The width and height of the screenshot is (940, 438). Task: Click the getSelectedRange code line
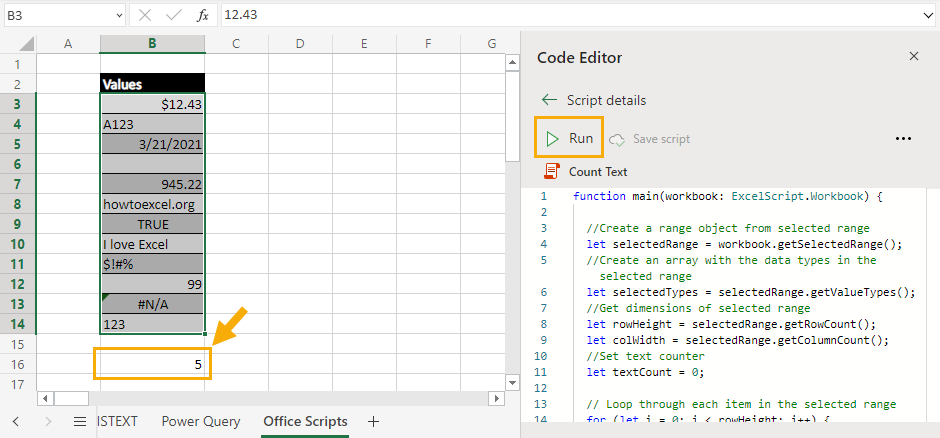(x=744, y=244)
